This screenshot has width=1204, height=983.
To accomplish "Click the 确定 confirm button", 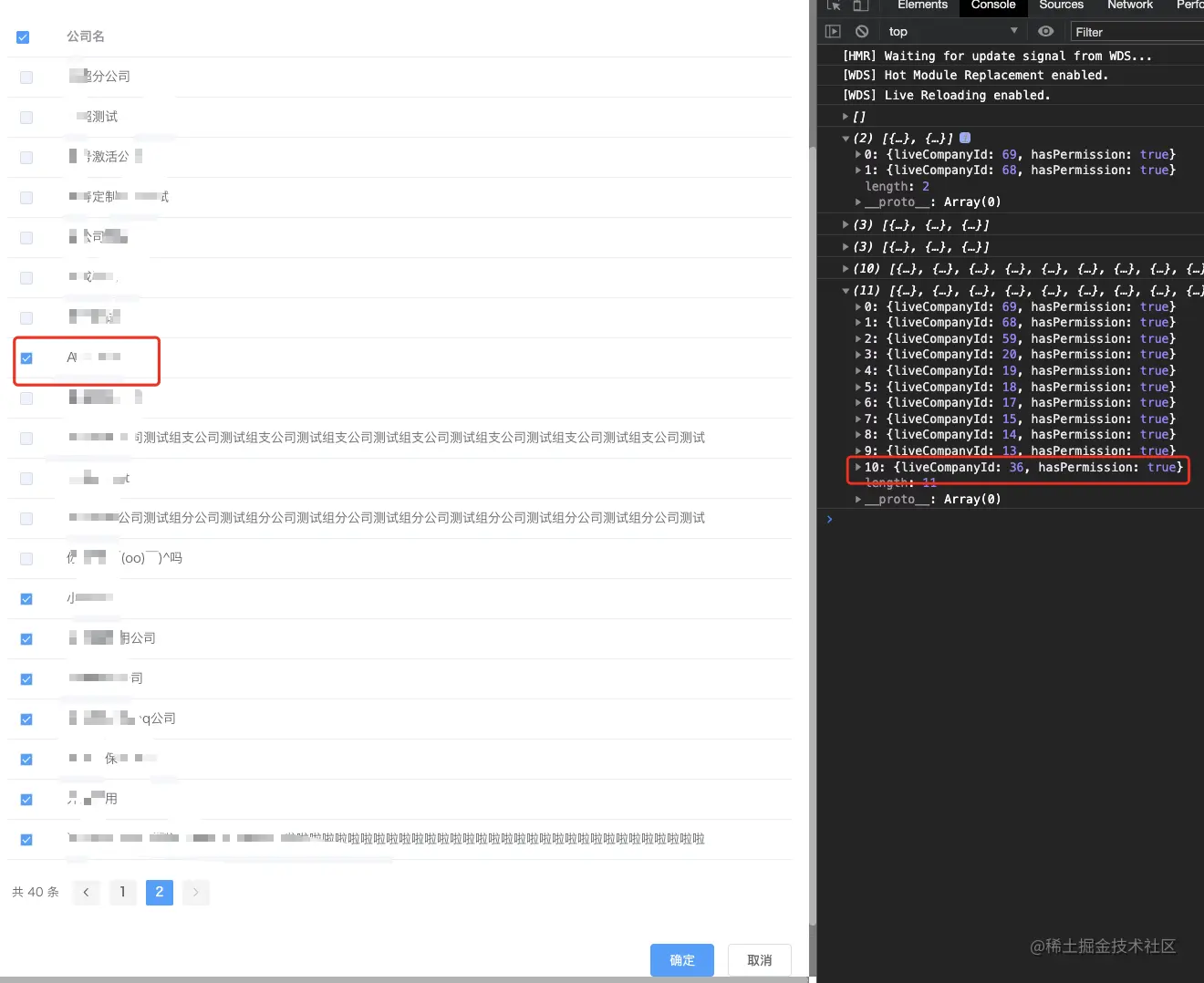I will (682, 960).
